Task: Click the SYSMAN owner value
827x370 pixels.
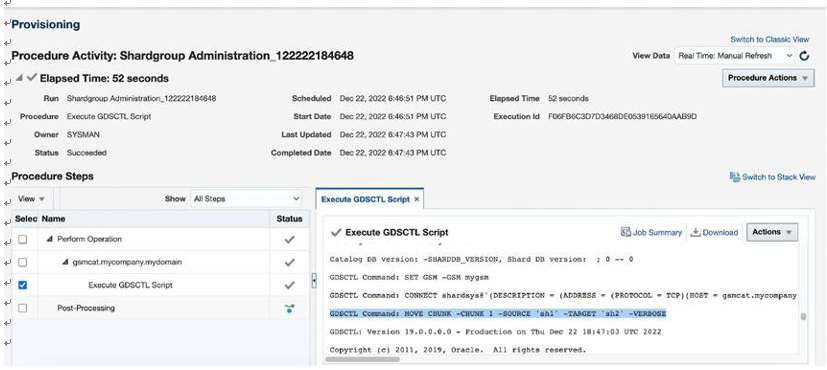Action: pos(83,135)
